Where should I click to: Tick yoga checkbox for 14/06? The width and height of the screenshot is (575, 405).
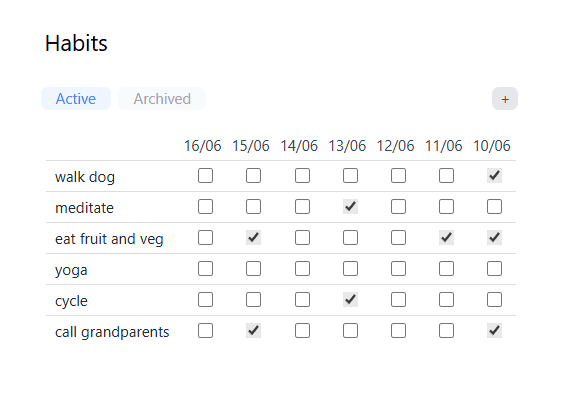pos(302,269)
